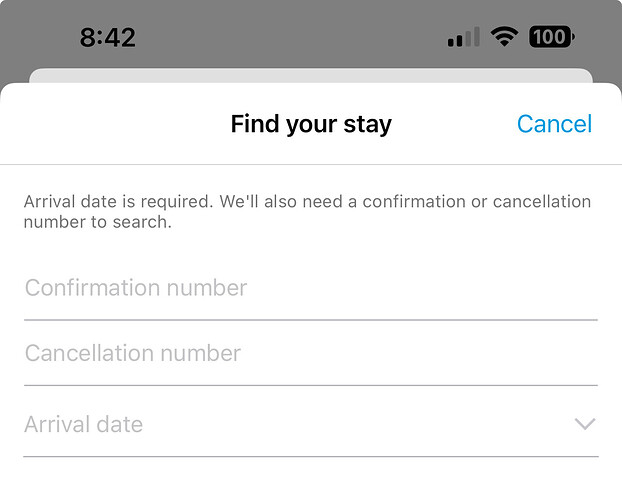This screenshot has width=622, height=500.
Task: Tap the cellular signal bars icon
Action: (x=464, y=37)
